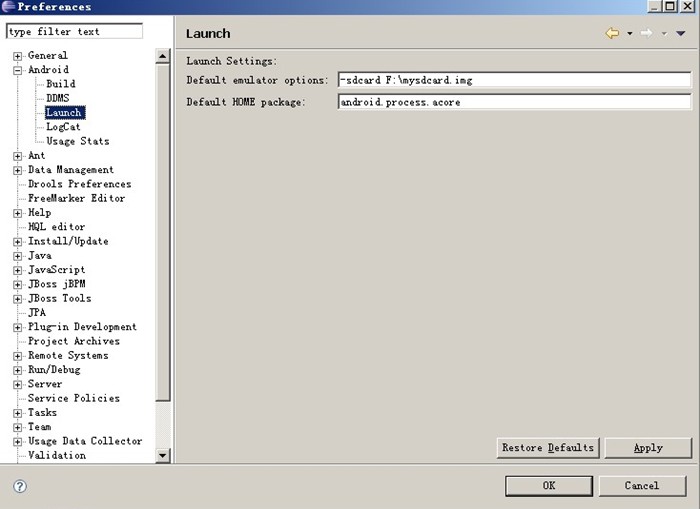Expand the Ant tree node
Viewport: 700px width, 509px height.
click(17, 156)
